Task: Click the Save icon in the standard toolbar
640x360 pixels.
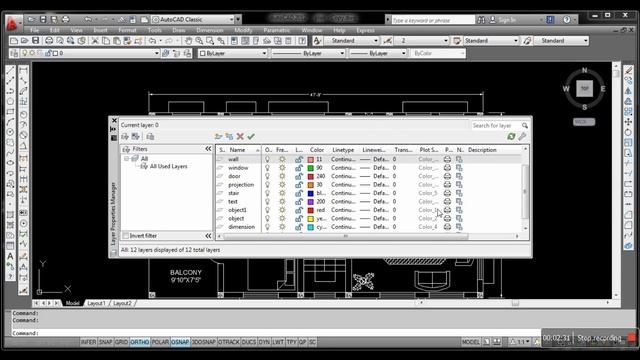Action: tap(36, 41)
